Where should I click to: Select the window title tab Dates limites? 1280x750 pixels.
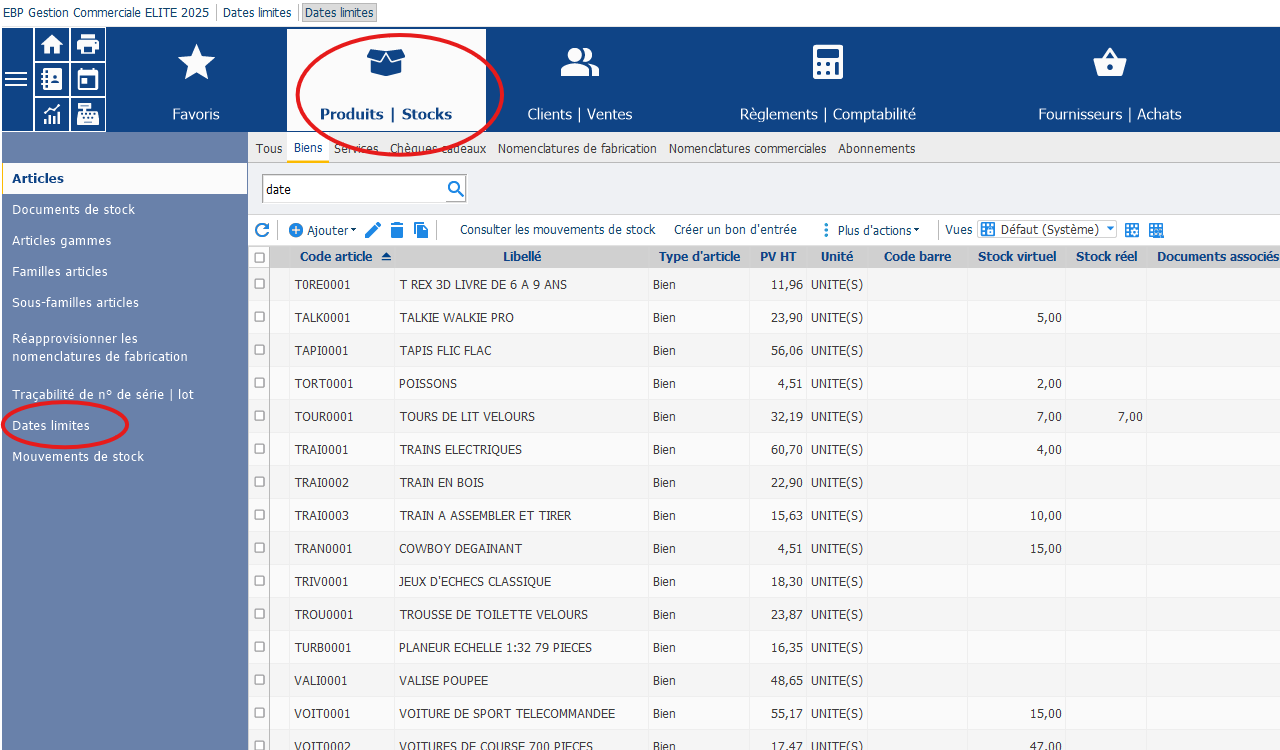tap(339, 13)
